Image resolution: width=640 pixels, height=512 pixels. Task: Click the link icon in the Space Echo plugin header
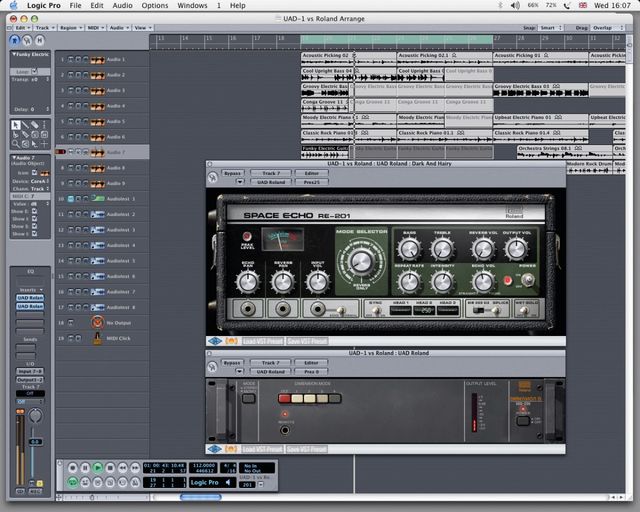click(212, 178)
